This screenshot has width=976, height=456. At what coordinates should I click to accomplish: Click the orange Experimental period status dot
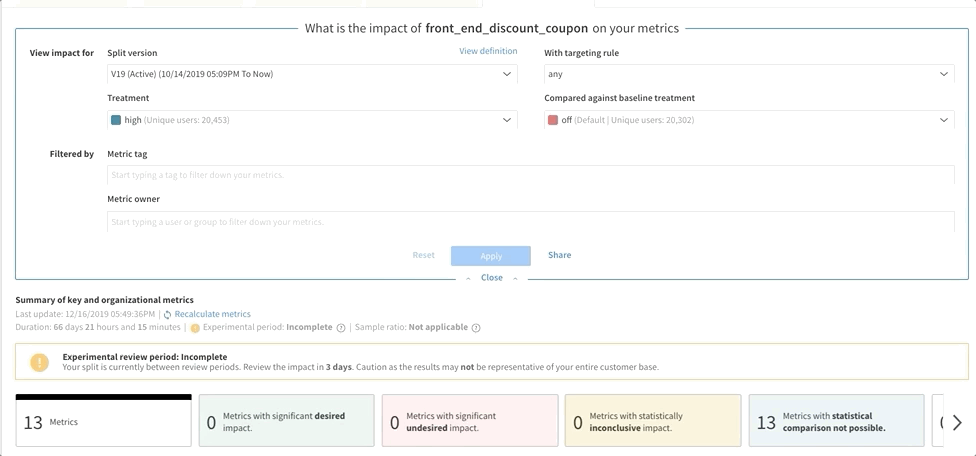click(x=195, y=328)
